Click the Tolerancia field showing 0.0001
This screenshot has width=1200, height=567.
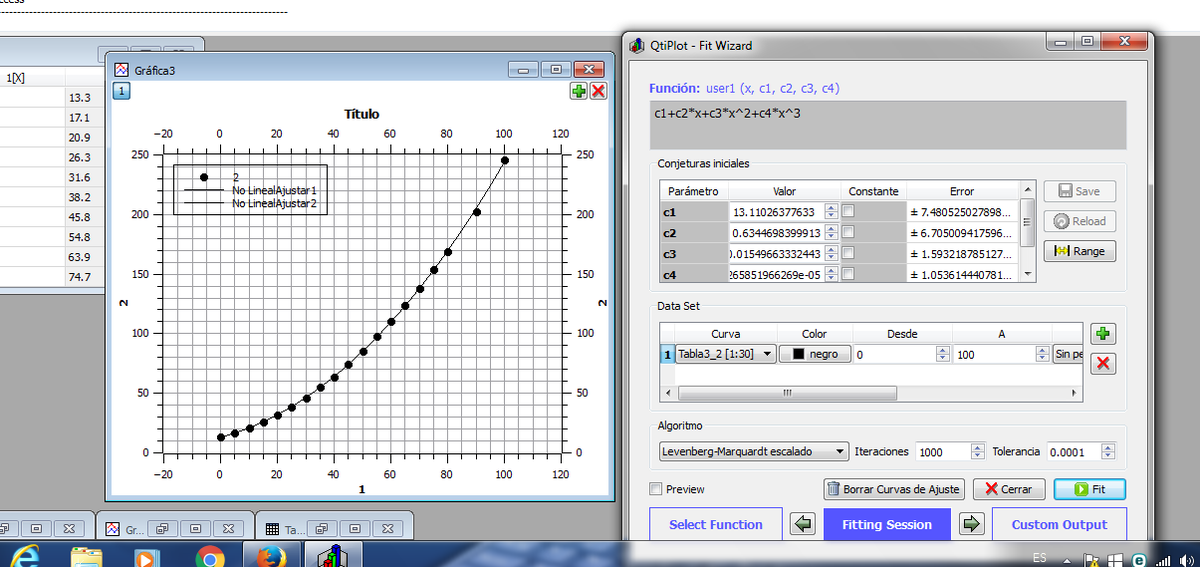point(1074,452)
